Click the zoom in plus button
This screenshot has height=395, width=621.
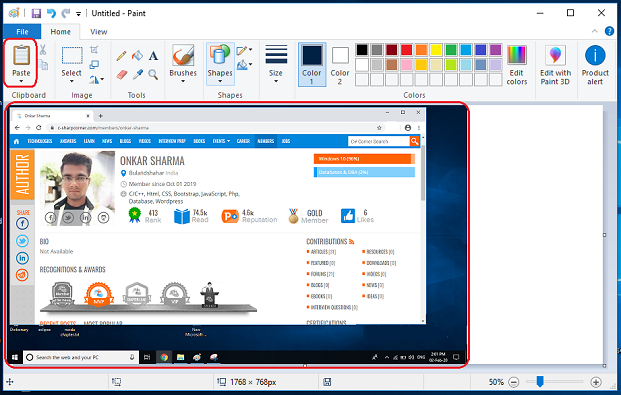[596, 382]
